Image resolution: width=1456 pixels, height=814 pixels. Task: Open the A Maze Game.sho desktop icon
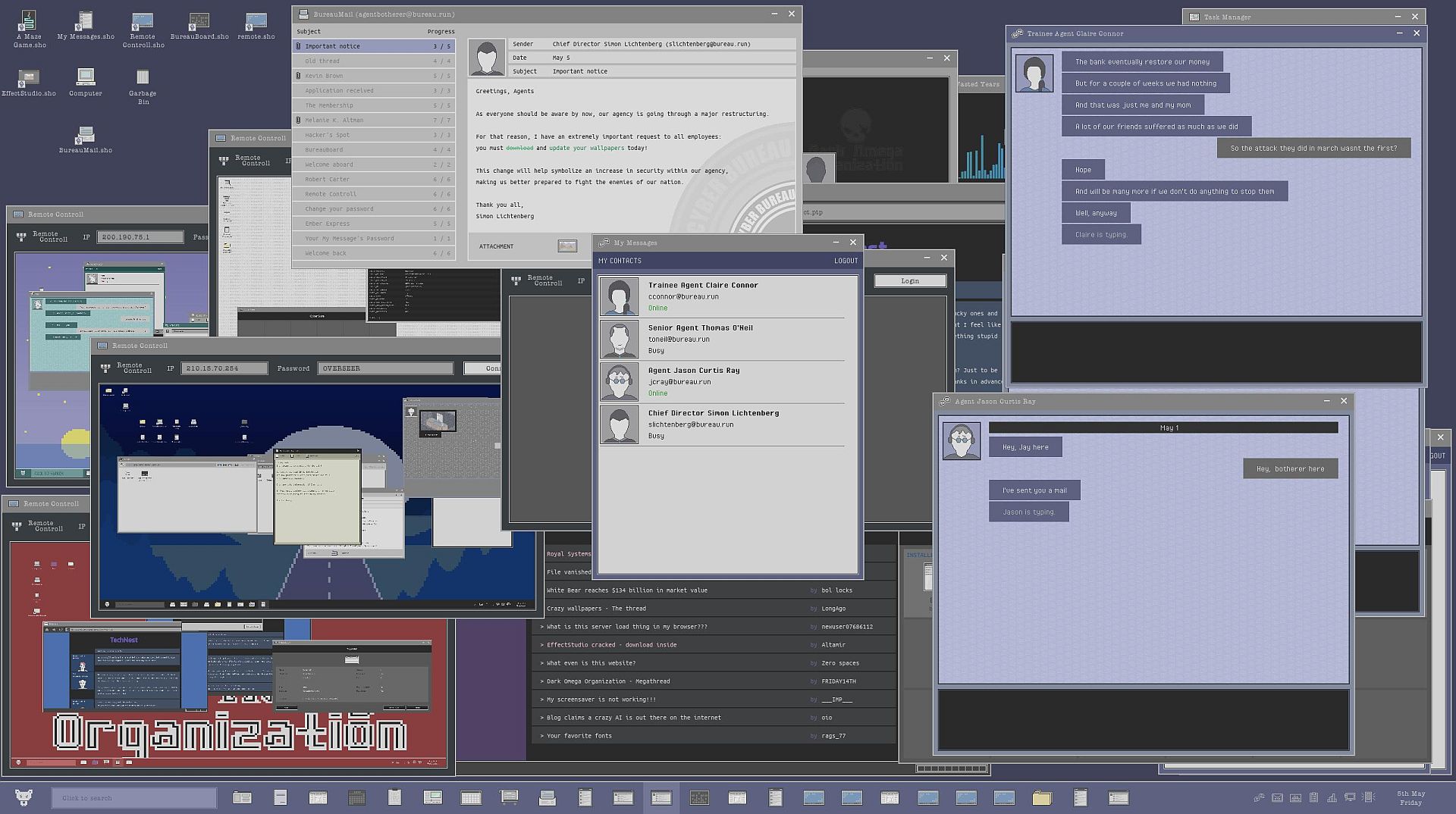(29, 29)
